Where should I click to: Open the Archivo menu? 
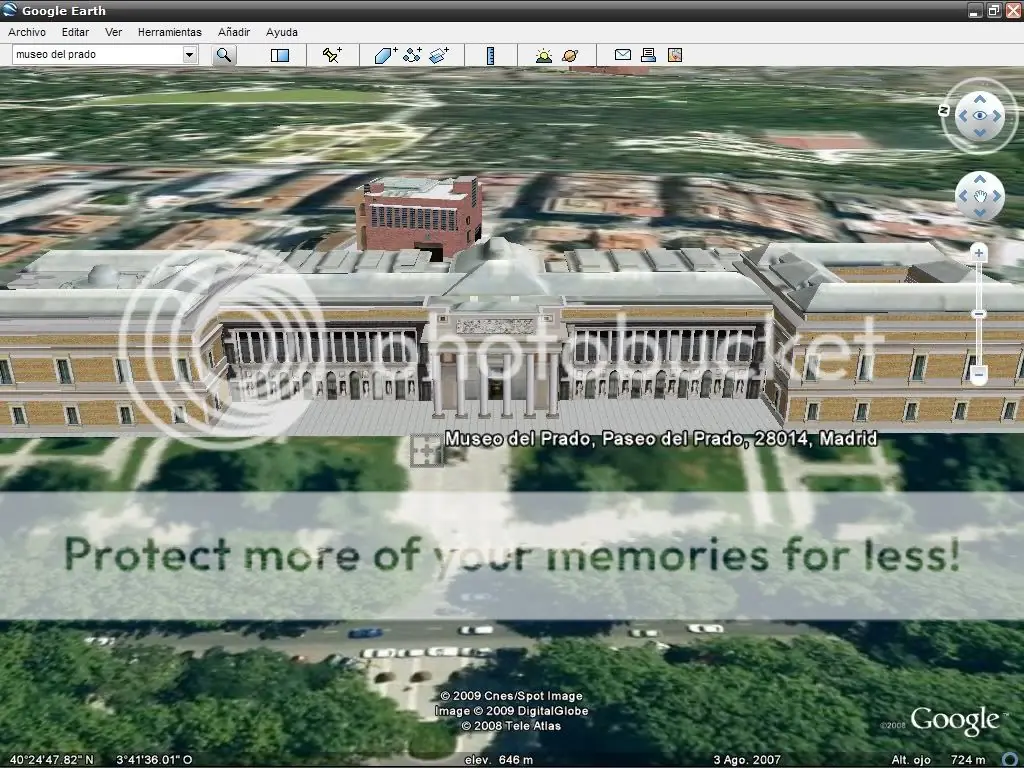[x=27, y=32]
